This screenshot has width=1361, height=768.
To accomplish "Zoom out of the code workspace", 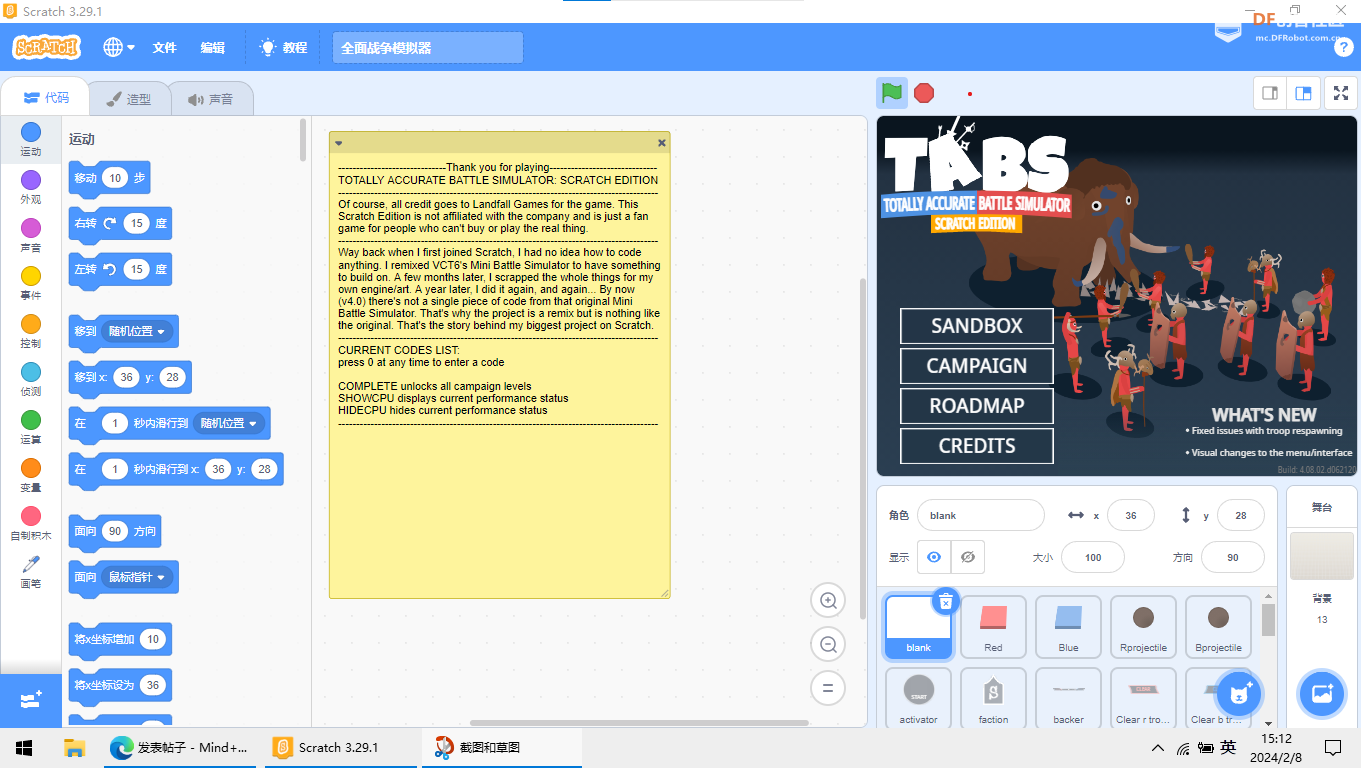I will click(x=828, y=645).
